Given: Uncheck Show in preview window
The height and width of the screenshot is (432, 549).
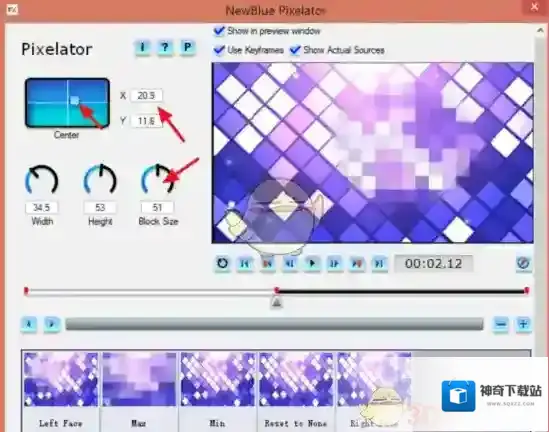Looking at the screenshot, I should point(219,31).
